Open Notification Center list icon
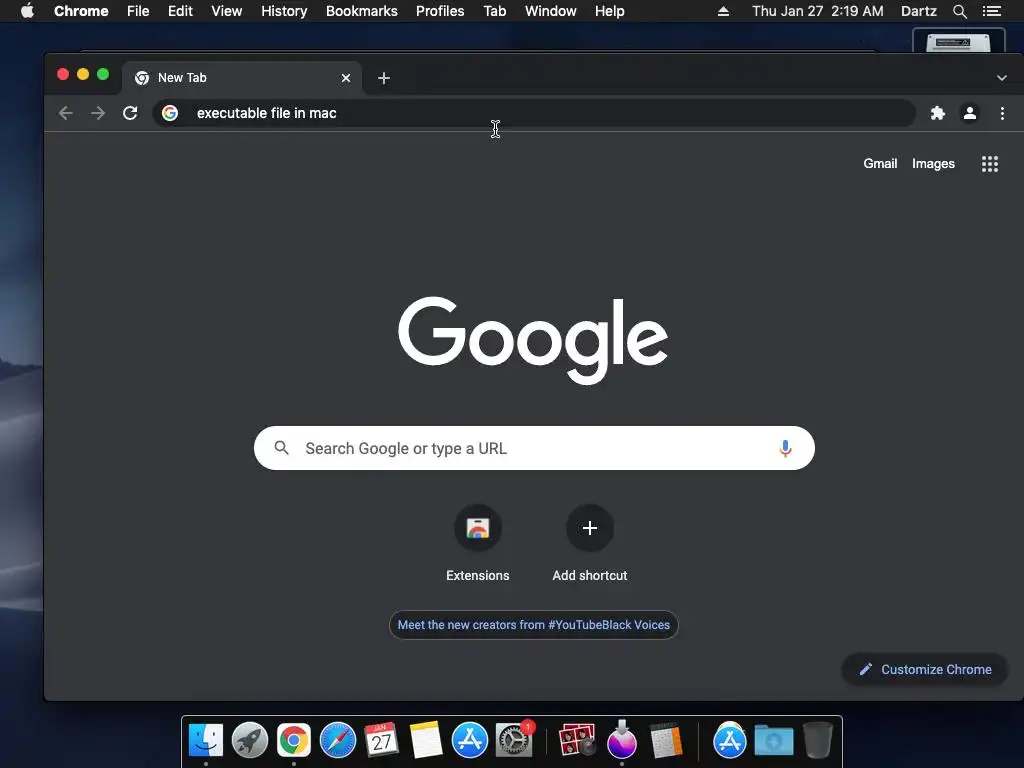The width and height of the screenshot is (1024, 768). (x=992, y=11)
